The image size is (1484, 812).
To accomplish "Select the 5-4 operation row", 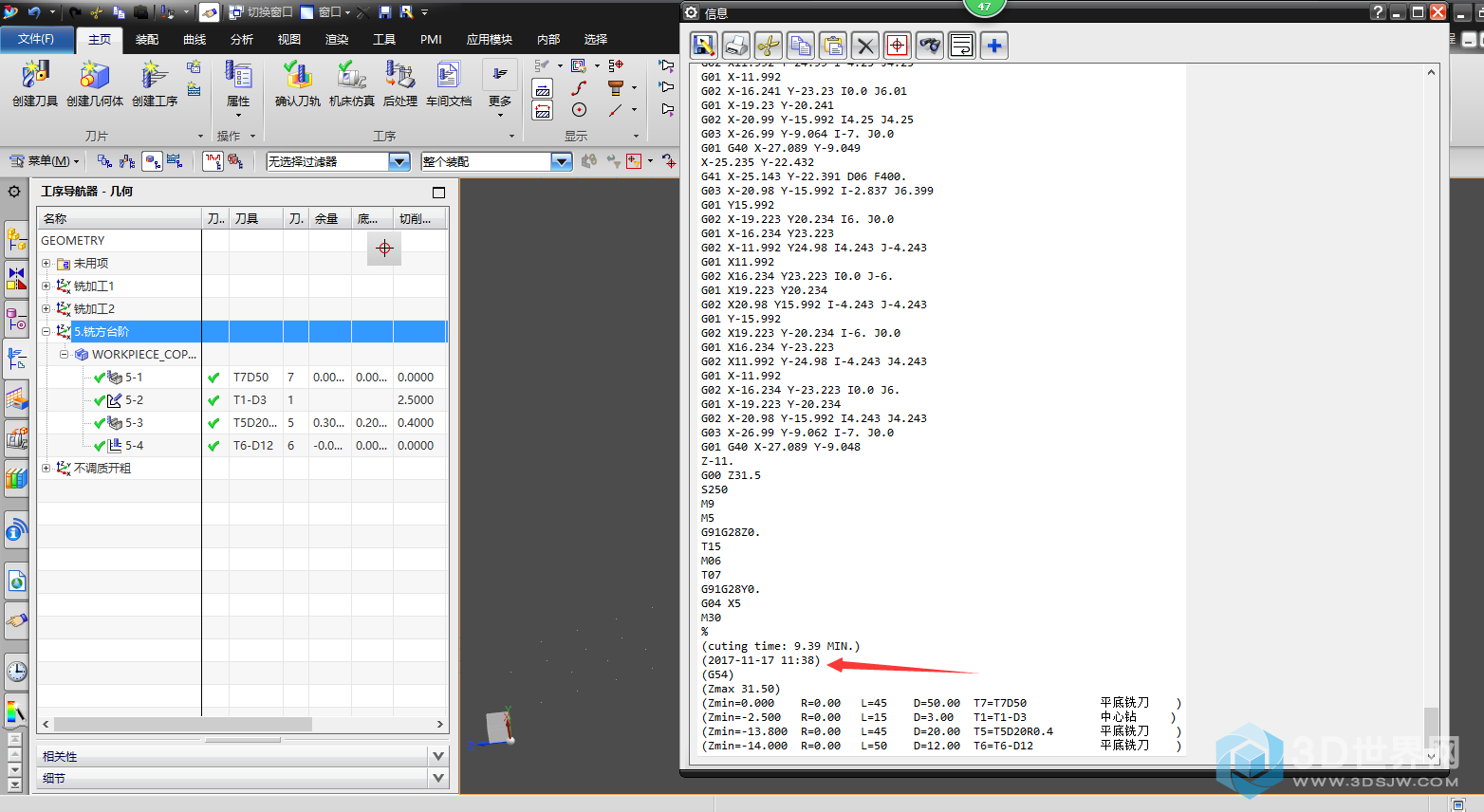I will (x=242, y=445).
